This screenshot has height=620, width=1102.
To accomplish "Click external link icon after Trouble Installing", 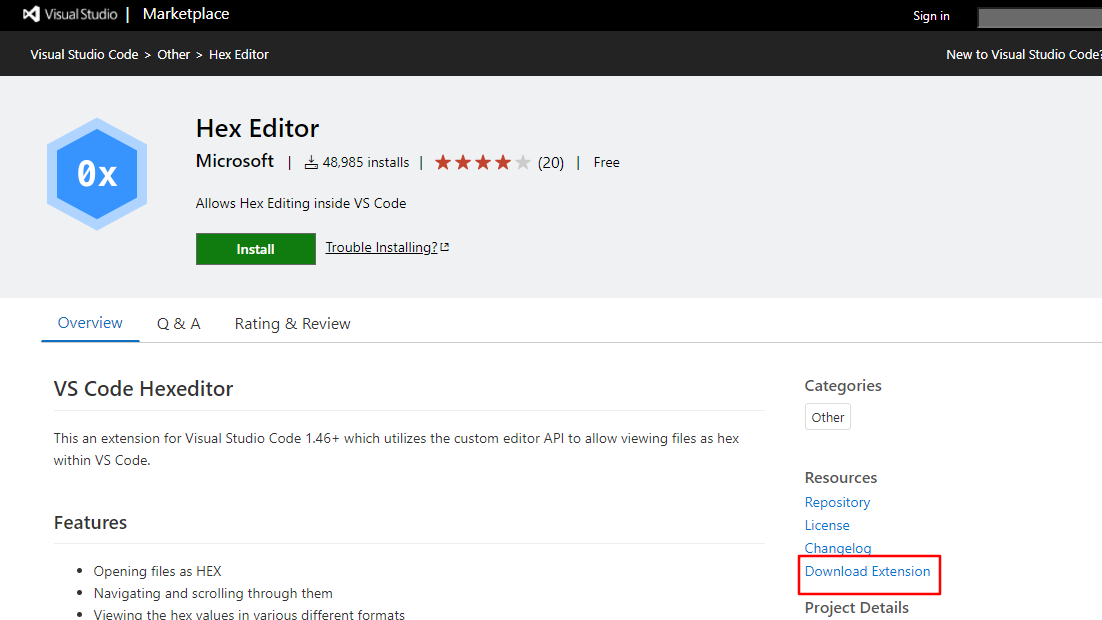I will click(444, 247).
